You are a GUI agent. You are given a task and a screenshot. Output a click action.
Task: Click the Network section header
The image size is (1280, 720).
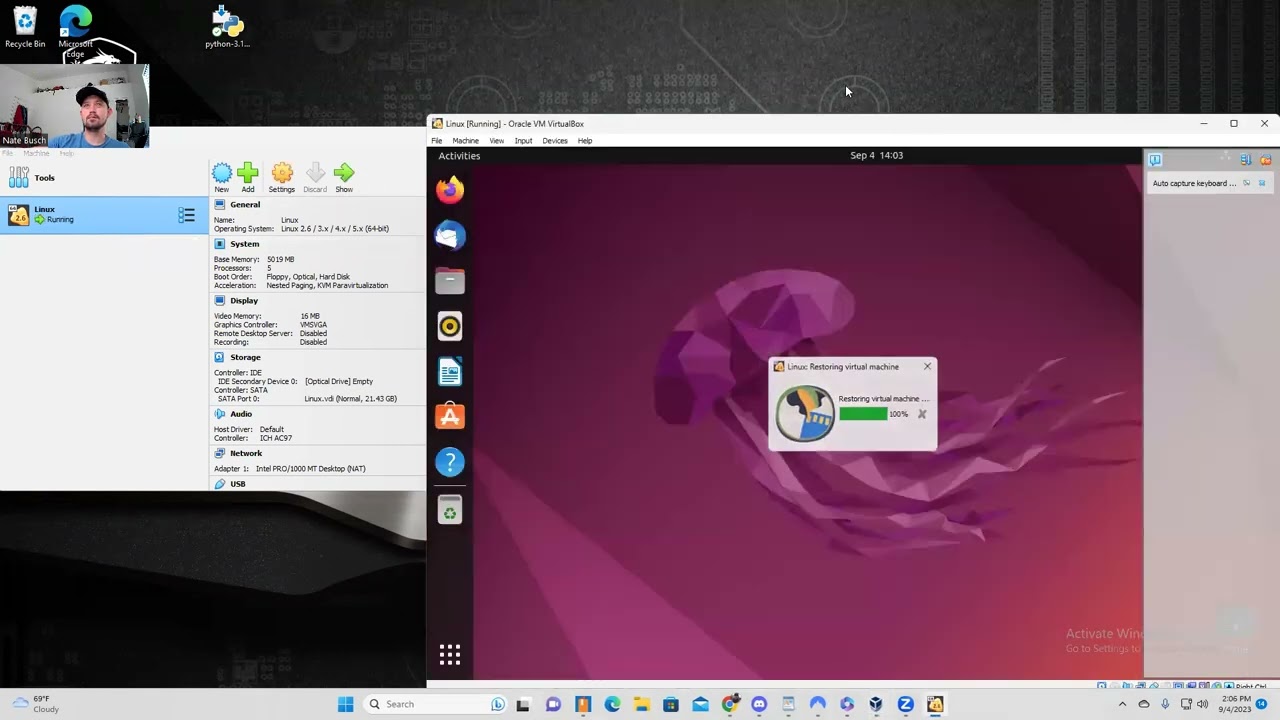246,453
